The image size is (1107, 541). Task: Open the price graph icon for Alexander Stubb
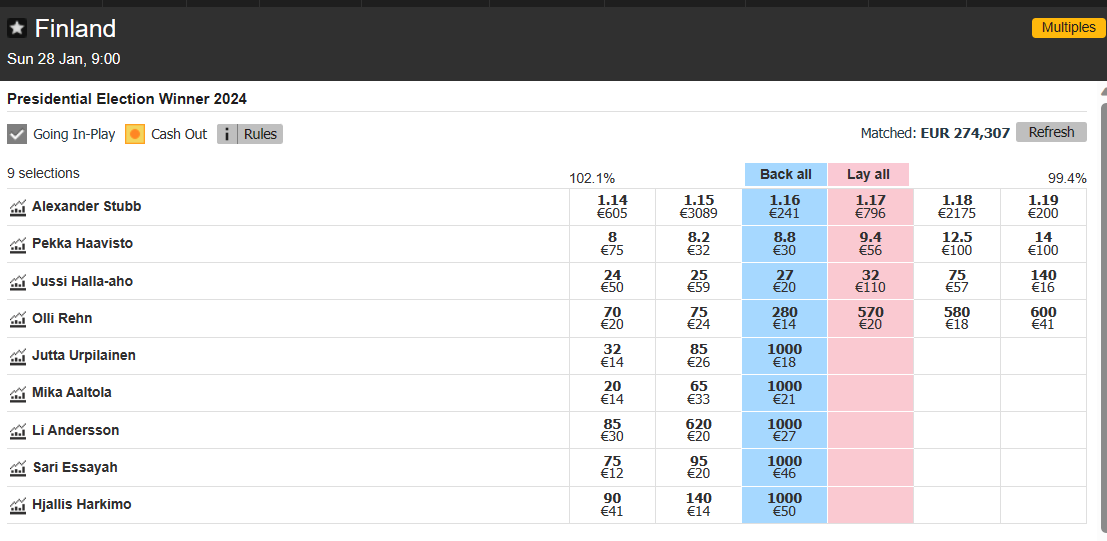coord(18,208)
